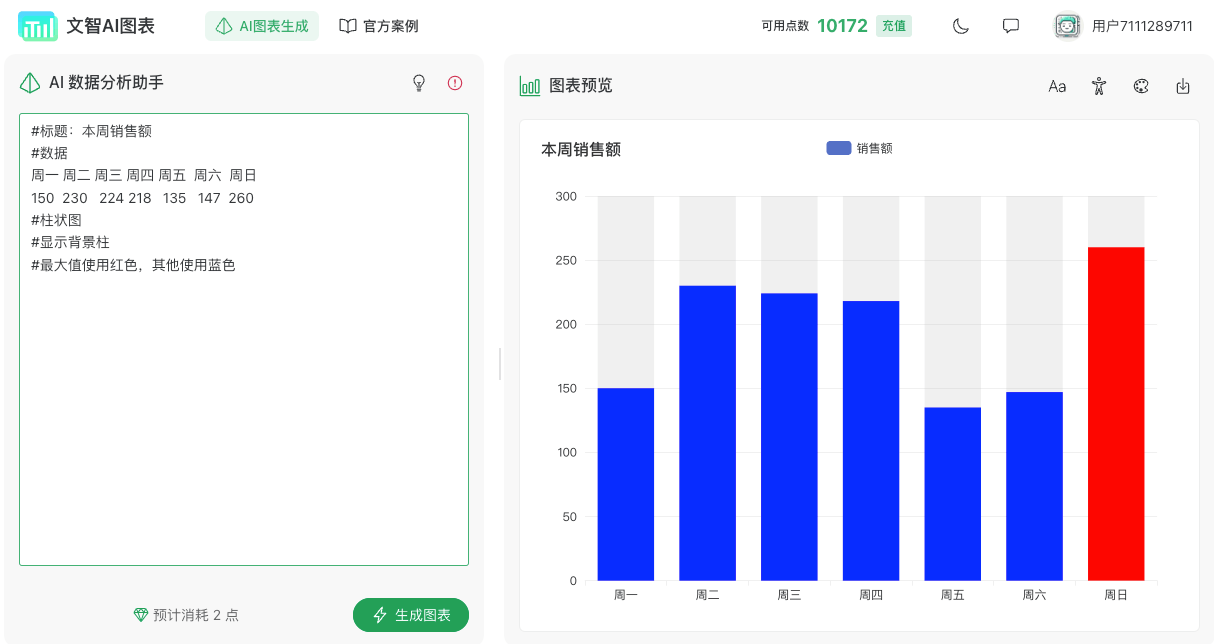Click the red exclamation info icon
Viewport: 1214px width, 644px height.
(x=455, y=83)
